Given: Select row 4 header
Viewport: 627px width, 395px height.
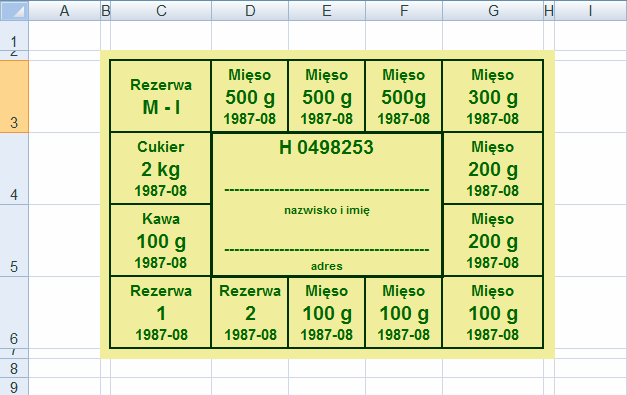Looking at the screenshot, I should 14,168.
